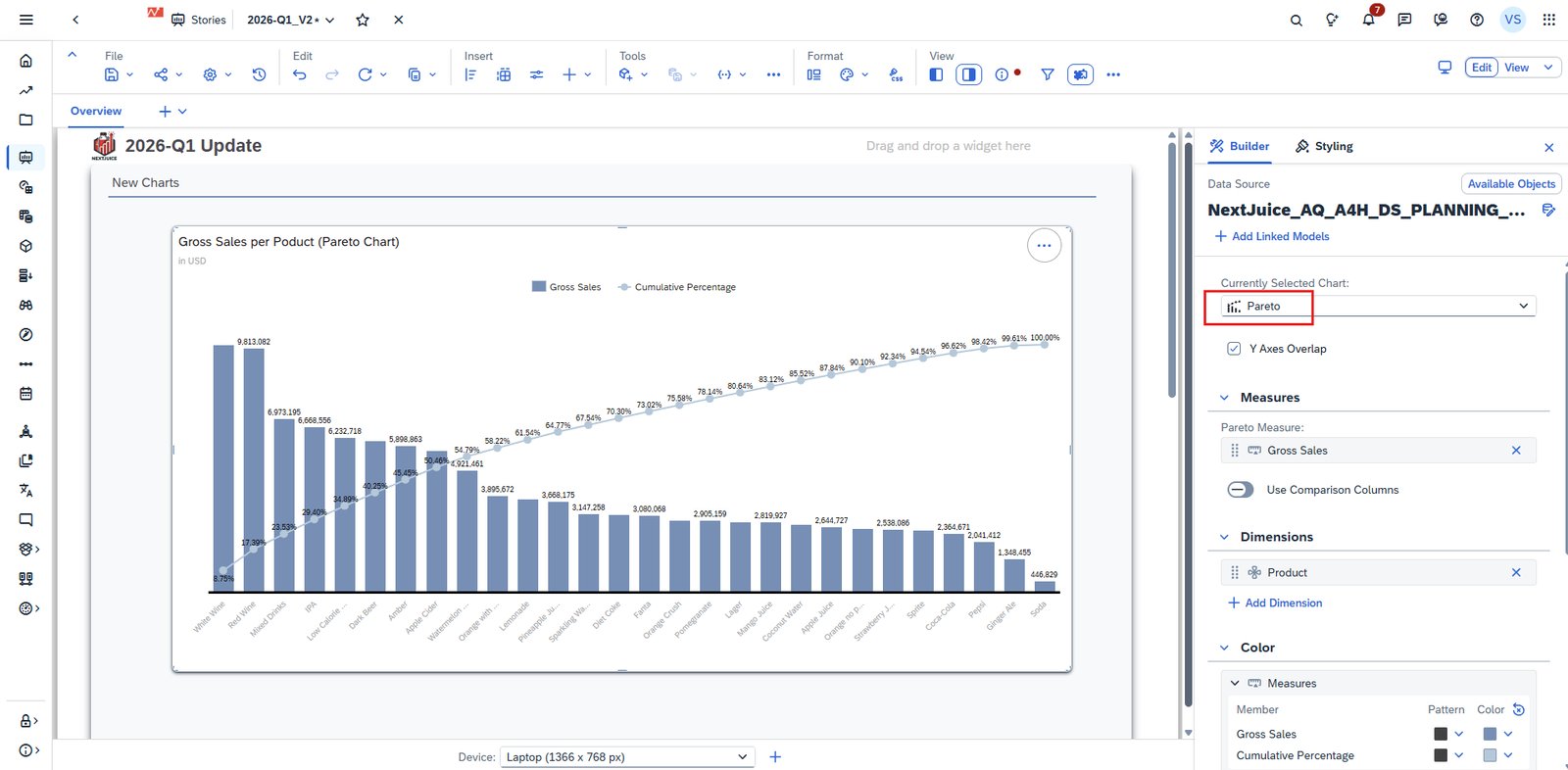This screenshot has height=770, width=1568.
Task: Open the search magnifier icon
Action: click(x=1297, y=20)
